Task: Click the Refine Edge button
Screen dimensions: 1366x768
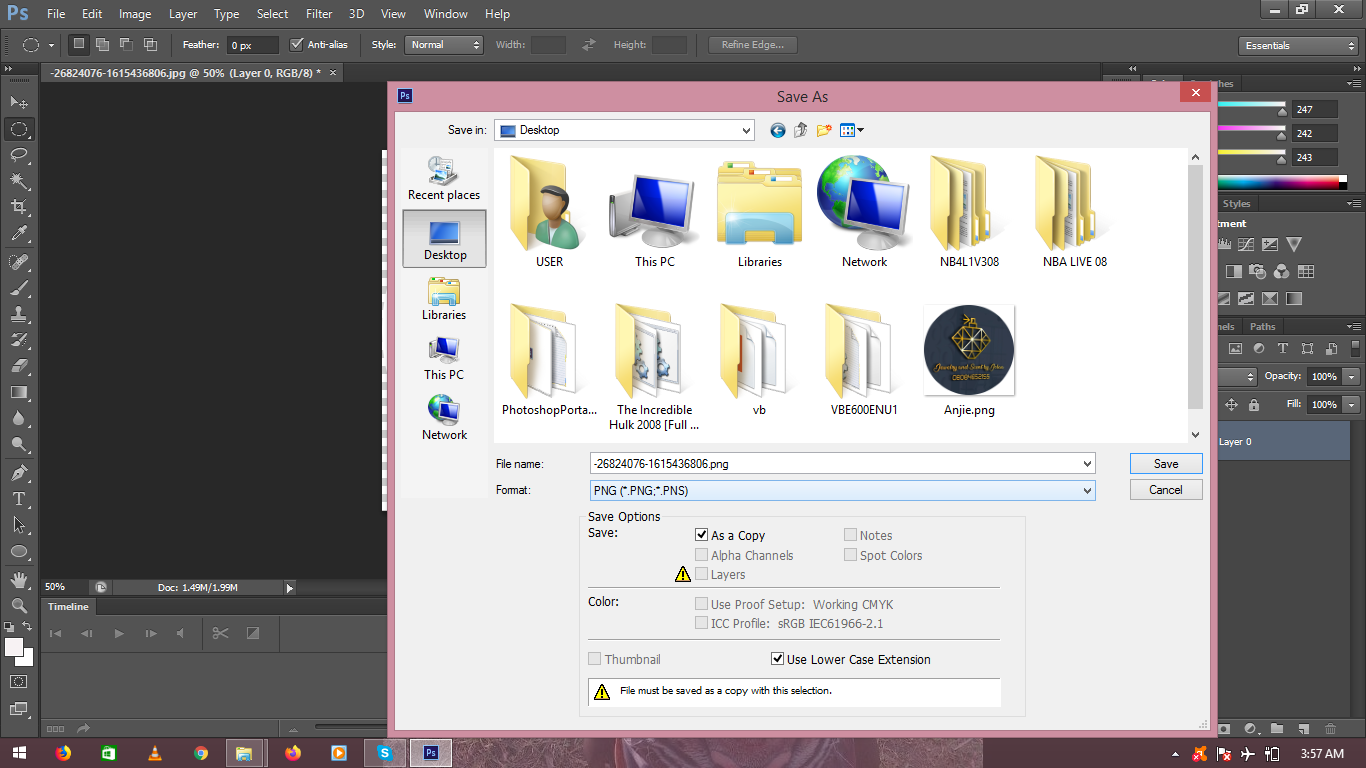Action: point(753,45)
